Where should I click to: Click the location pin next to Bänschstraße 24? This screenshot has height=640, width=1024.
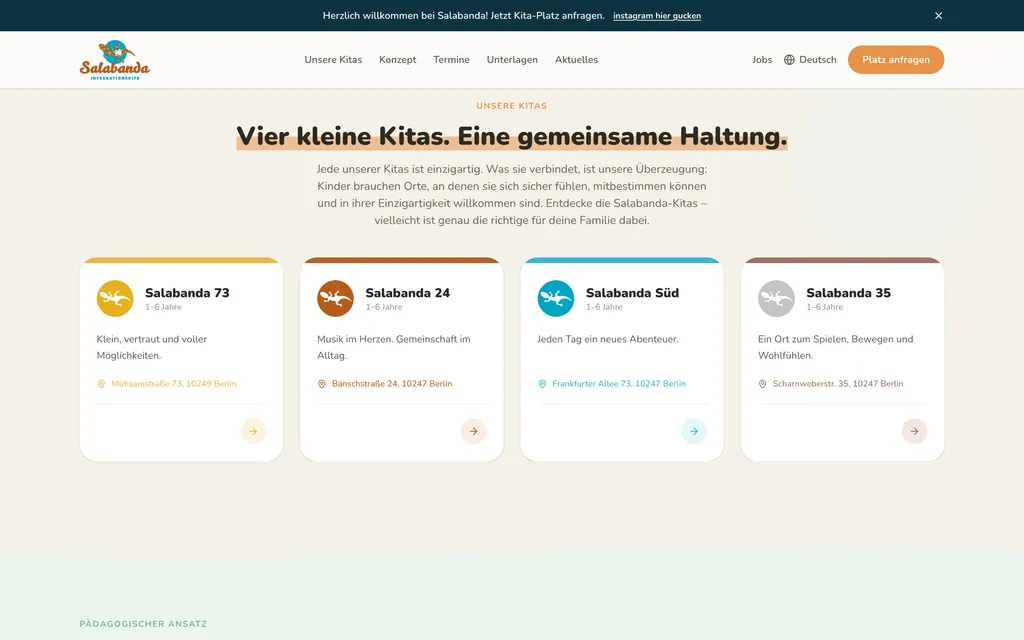pos(321,384)
